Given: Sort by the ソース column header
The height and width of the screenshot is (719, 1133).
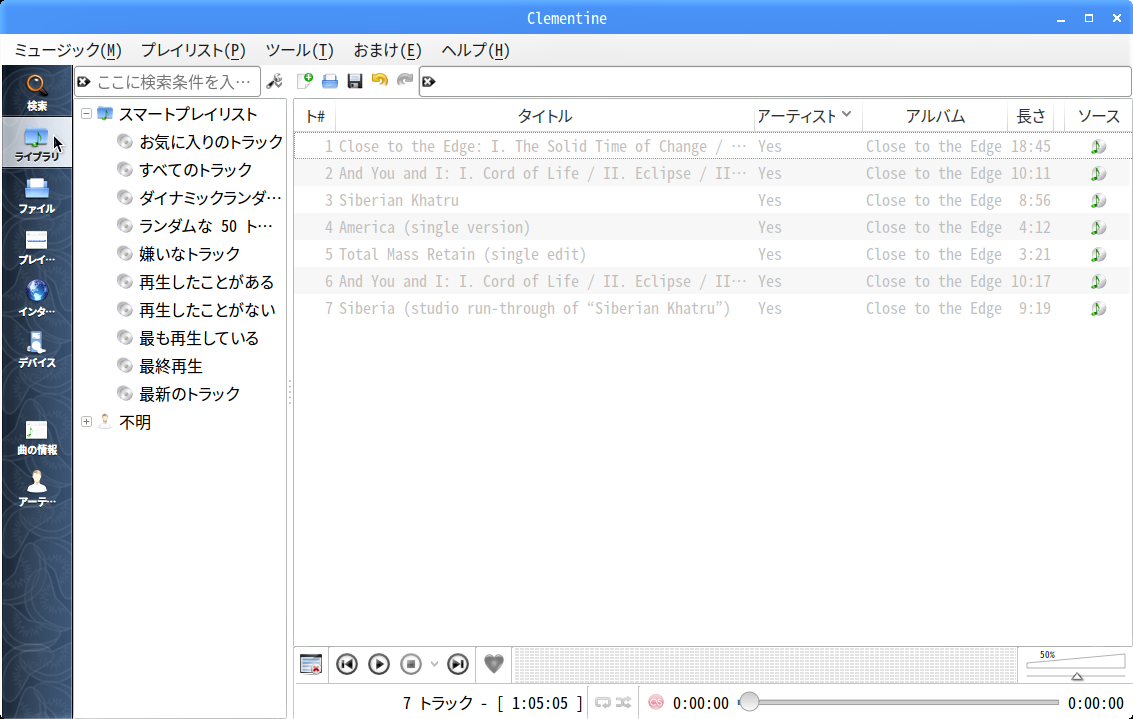Looking at the screenshot, I should click(1098, 116).
